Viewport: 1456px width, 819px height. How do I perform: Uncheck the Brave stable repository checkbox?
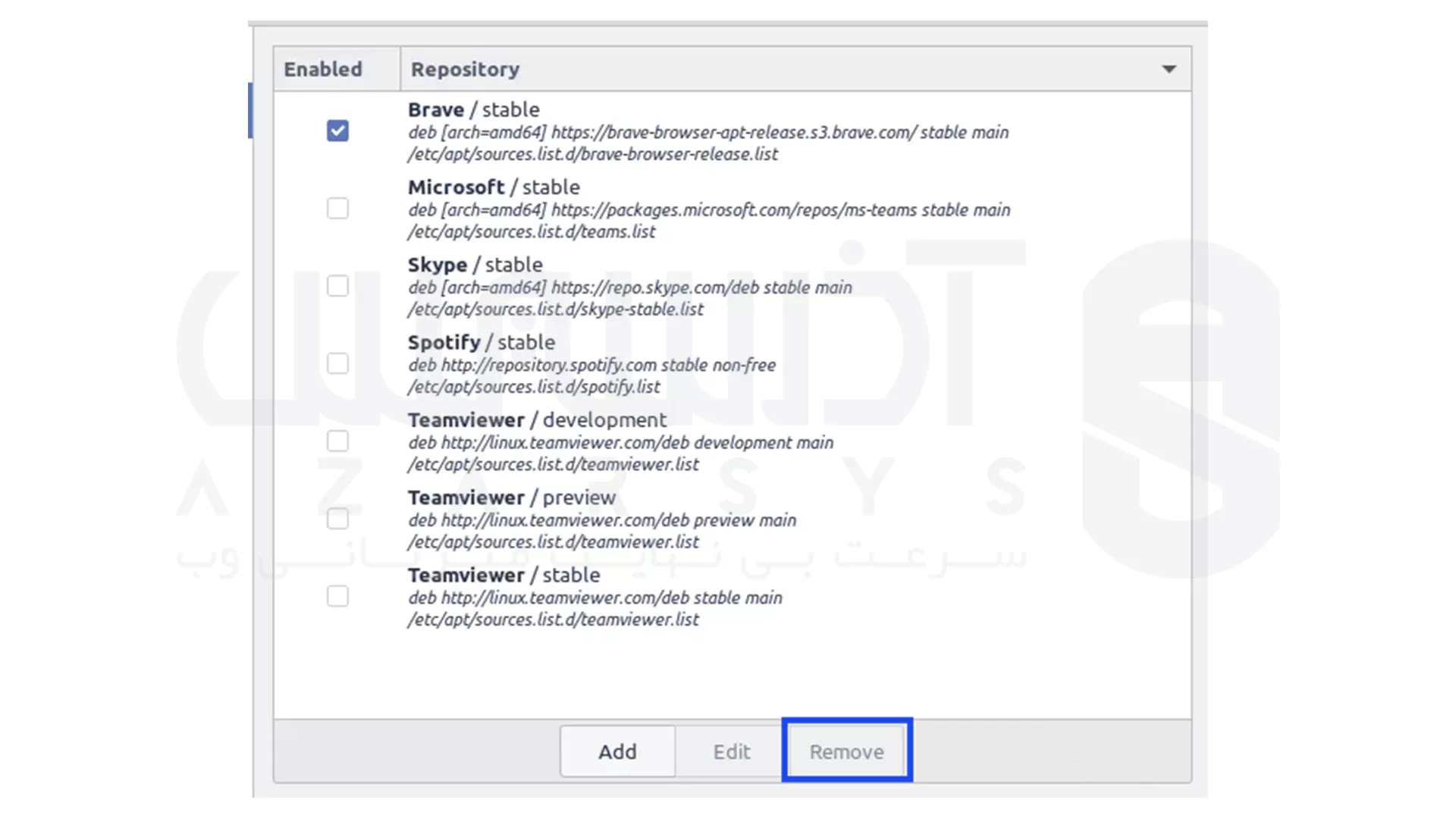coord(337,130)
